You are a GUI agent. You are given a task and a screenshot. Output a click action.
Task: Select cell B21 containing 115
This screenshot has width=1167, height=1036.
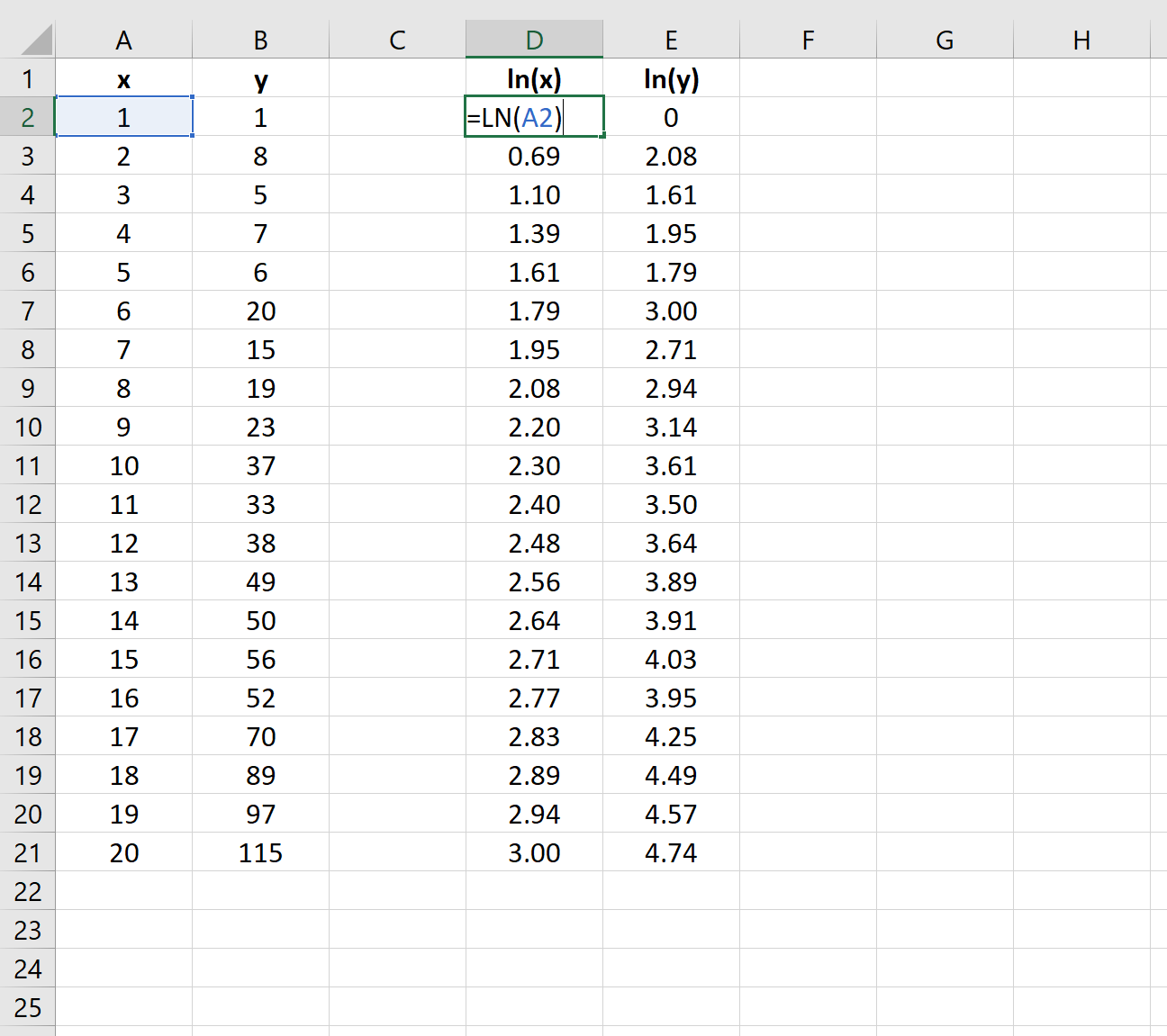point(260,852)
